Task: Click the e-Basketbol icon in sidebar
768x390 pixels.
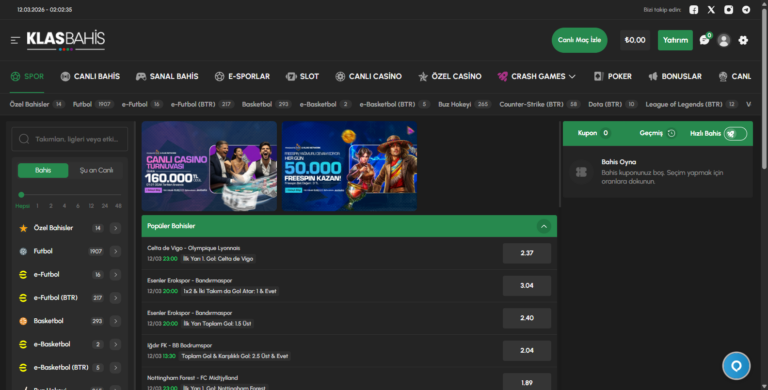Action: pyautogui.click(x=23, y=344)
